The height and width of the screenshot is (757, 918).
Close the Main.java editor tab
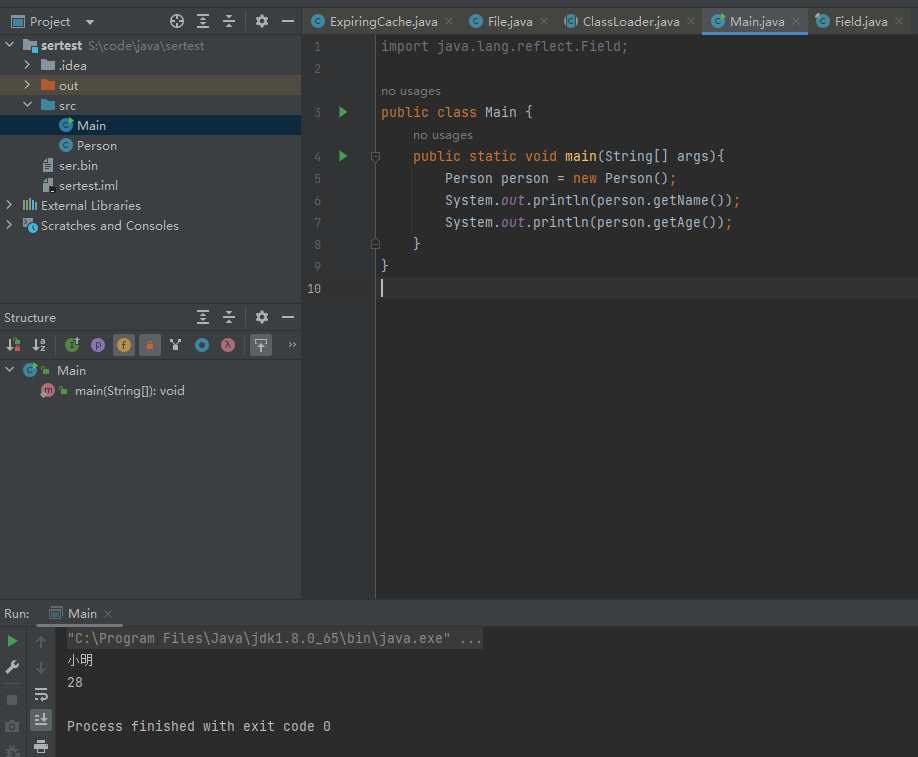[796, 21]
